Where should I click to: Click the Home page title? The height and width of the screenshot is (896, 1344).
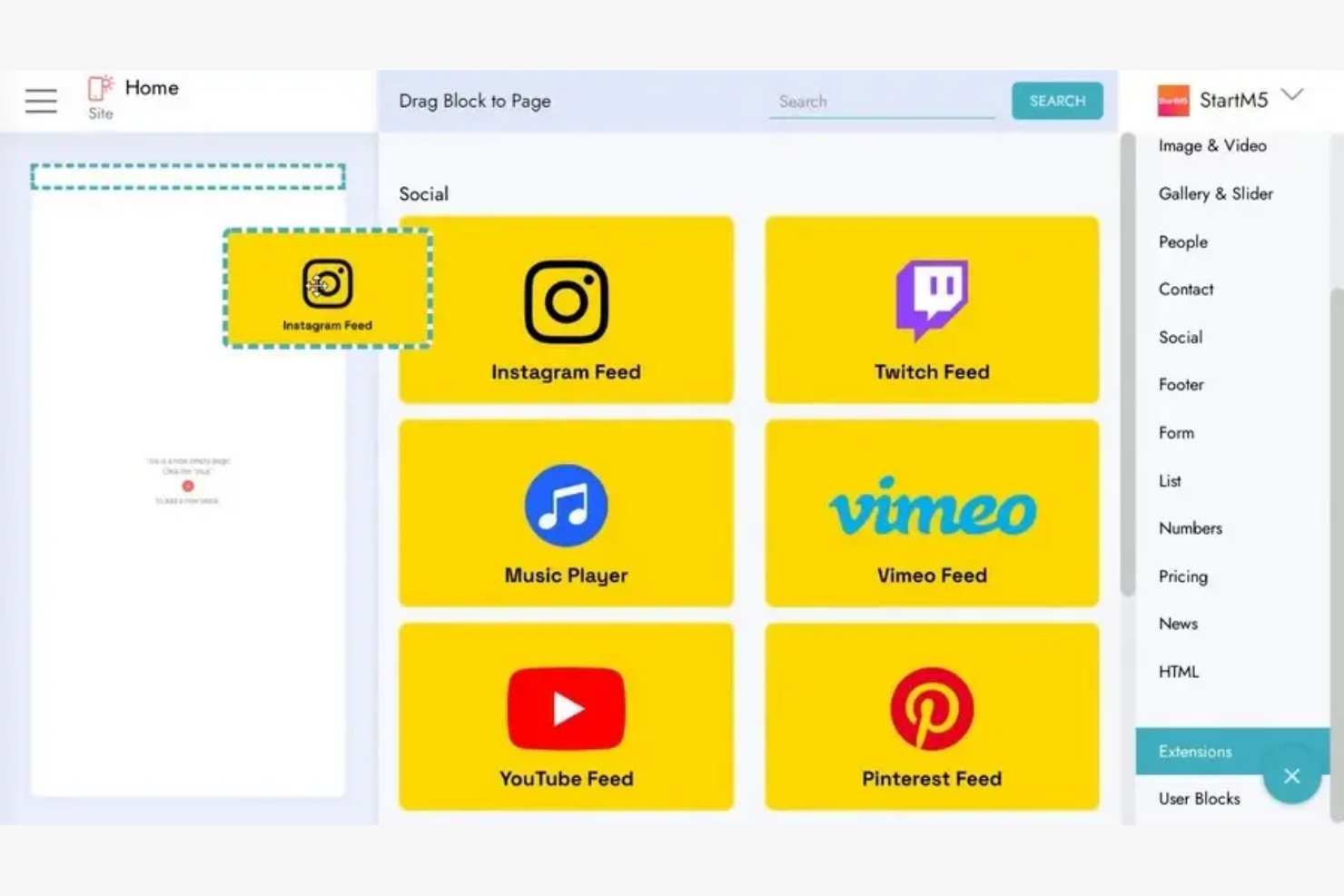[x=152, y=87]
